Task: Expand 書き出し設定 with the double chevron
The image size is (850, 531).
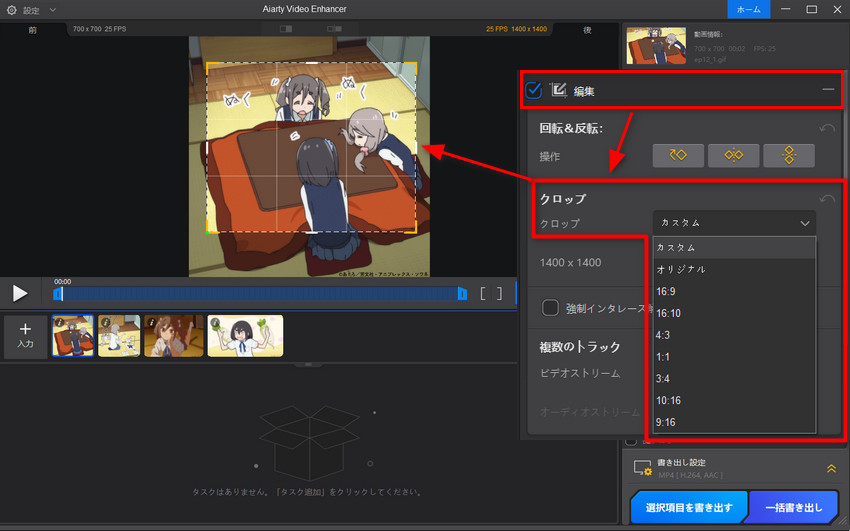Action: pos(831,468)
